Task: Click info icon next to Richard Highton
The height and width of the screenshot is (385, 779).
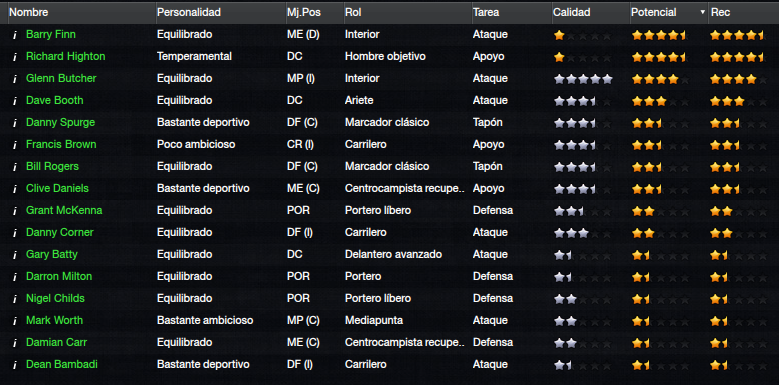Action: pyautogui.click(x=15, y=57)
